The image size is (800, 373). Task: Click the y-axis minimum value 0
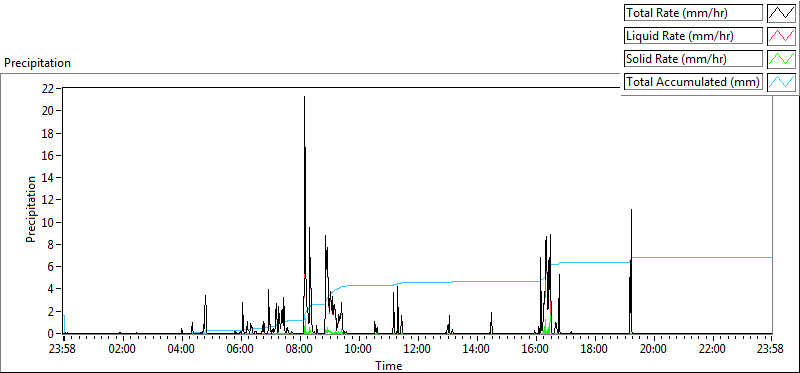pos(51,334)
